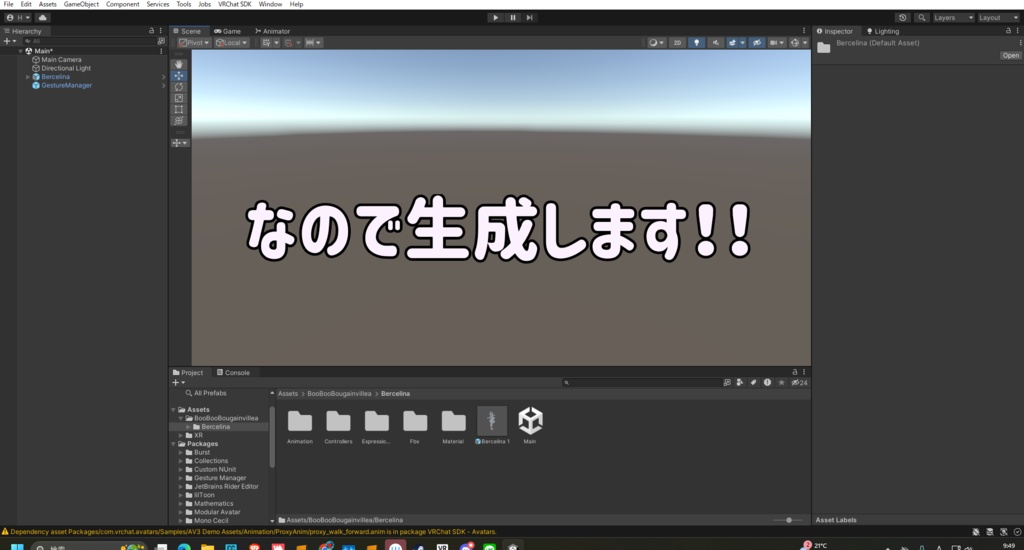Open grid snapping increment dropdown

313,42
